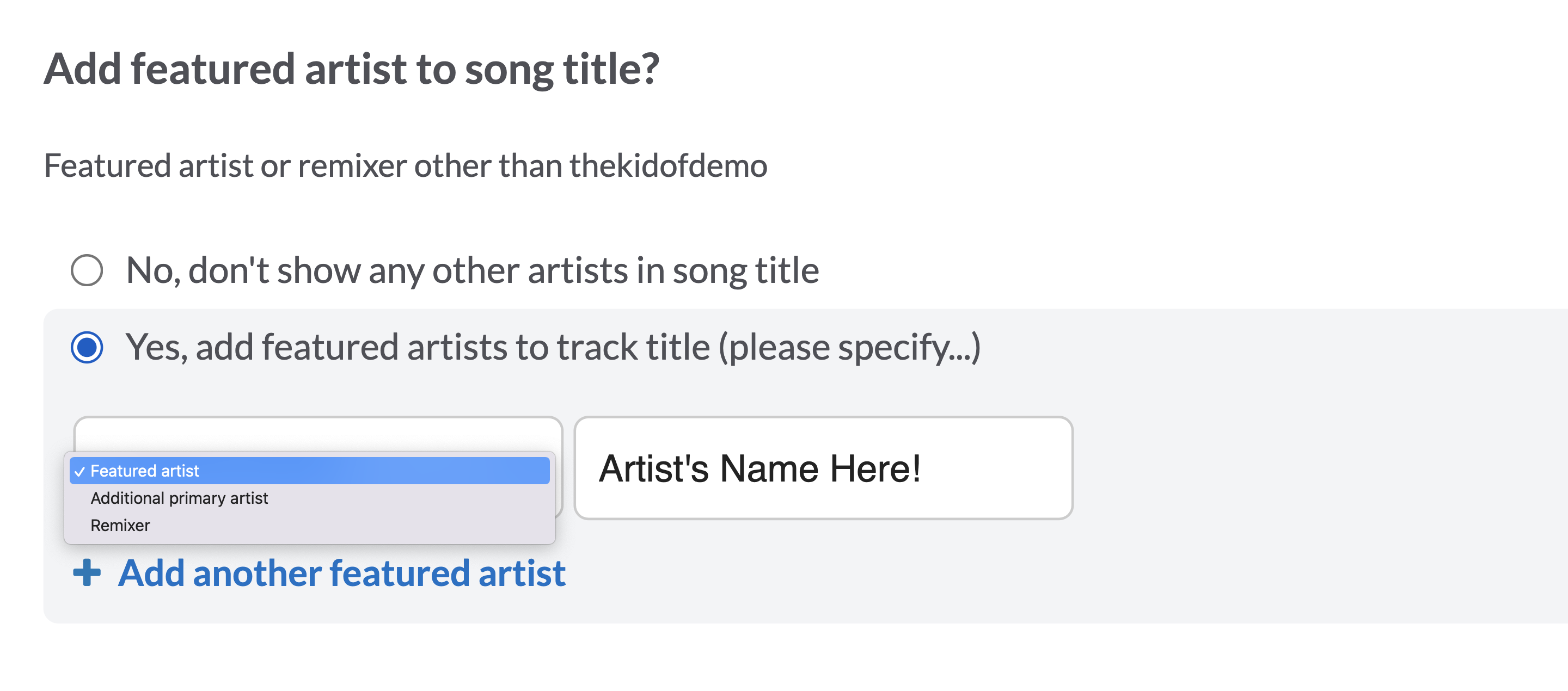The height and width of the screenshot is (691, 1568).
Task: Click the "Add another featured artist" link
Action: point(342,573)
